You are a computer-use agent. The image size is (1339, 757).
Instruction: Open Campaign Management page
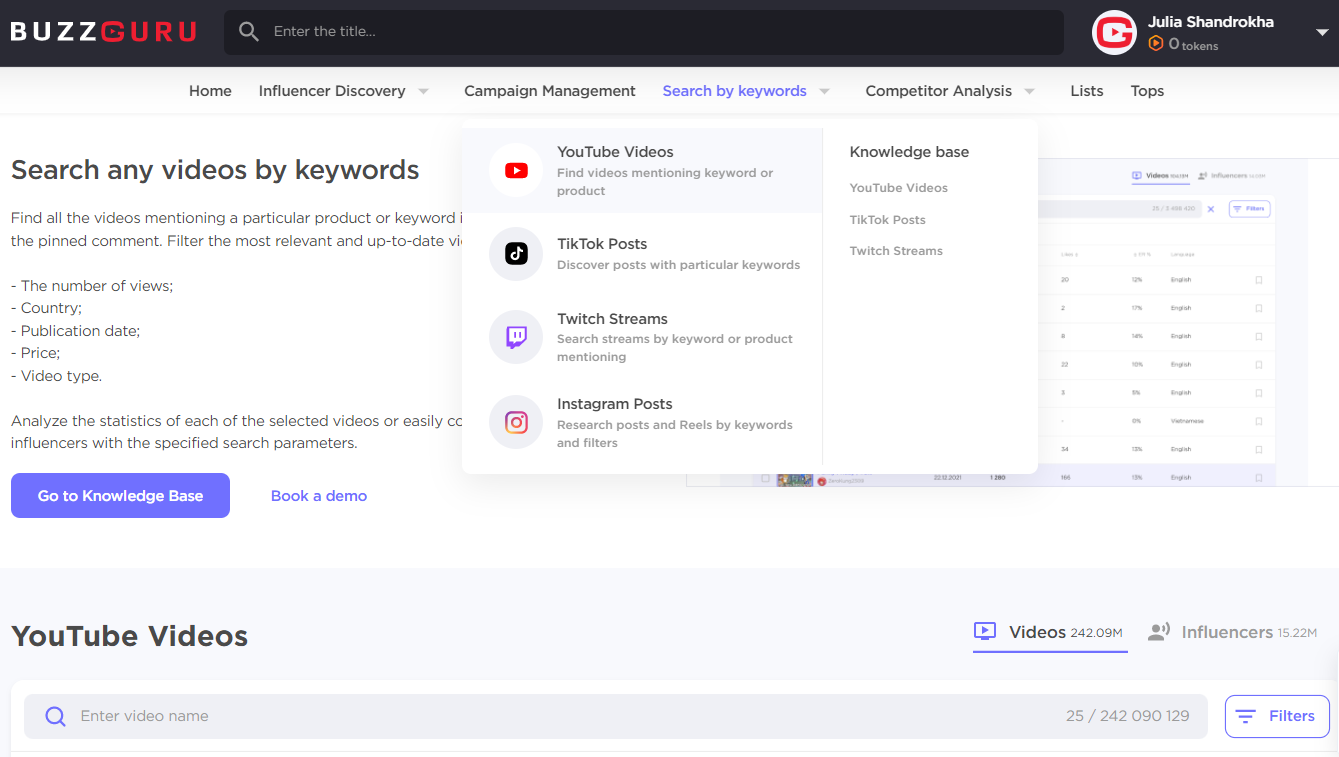pyautogui.click(x=550, y=91)
